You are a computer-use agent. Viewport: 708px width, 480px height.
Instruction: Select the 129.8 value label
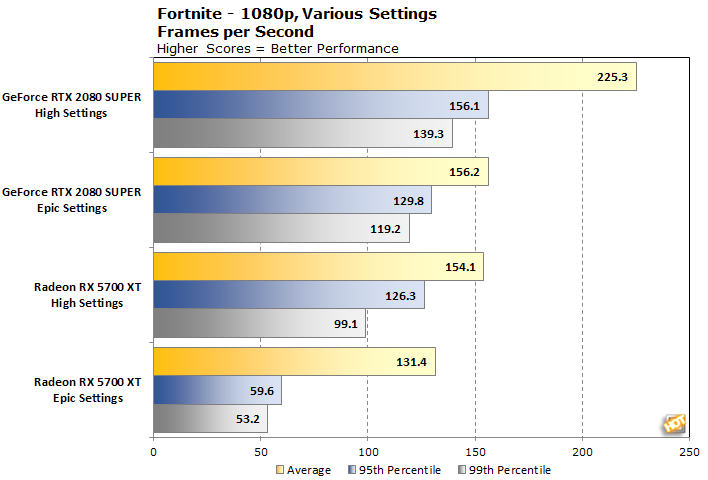click(x=408, y=201)
